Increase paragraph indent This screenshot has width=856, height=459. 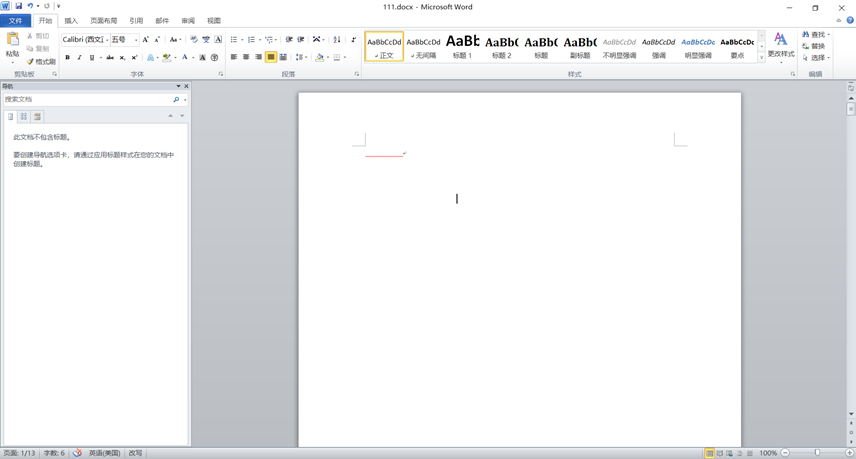click(301, 39)
